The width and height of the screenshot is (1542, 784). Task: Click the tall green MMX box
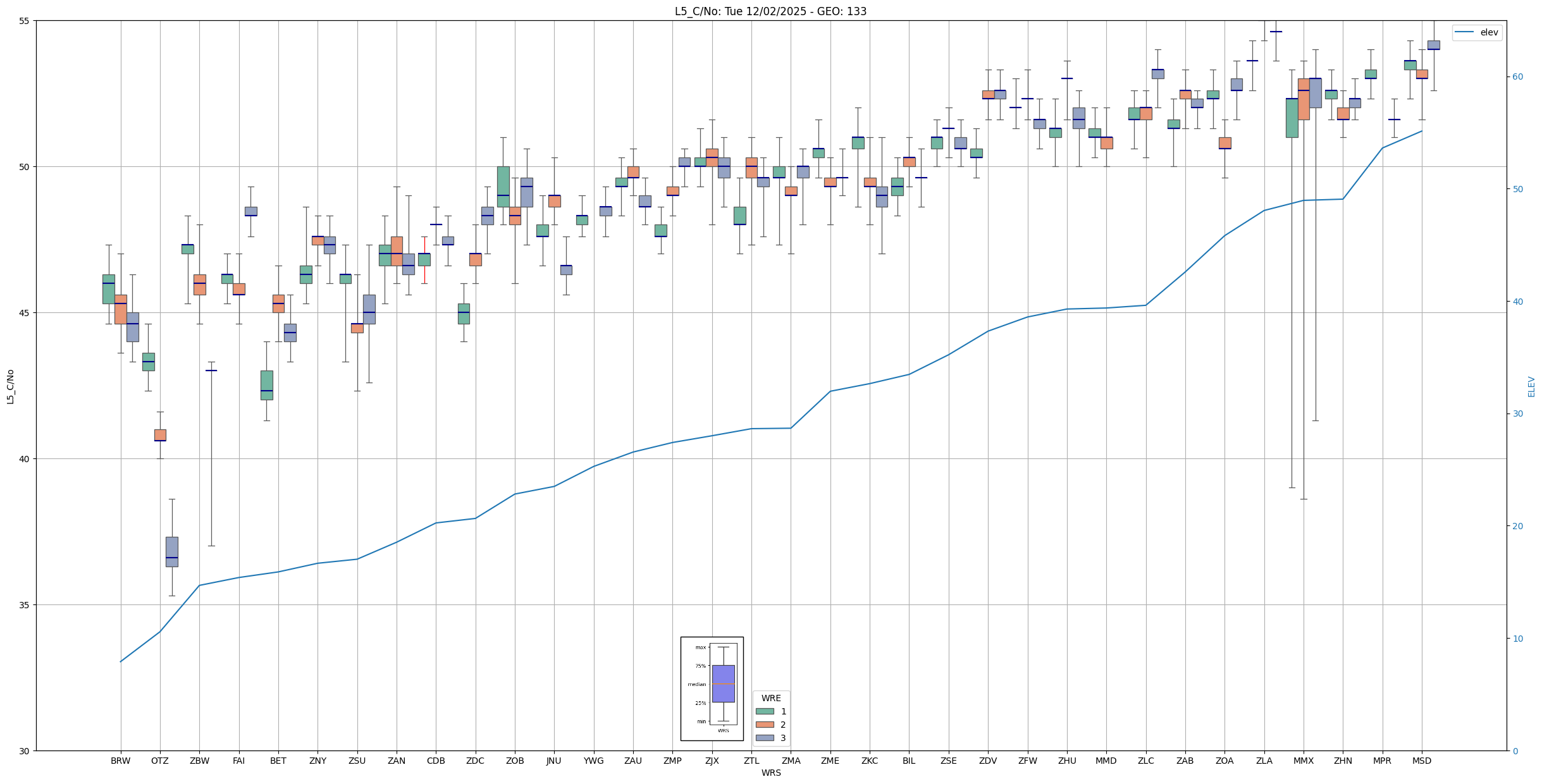[1292, 118]
